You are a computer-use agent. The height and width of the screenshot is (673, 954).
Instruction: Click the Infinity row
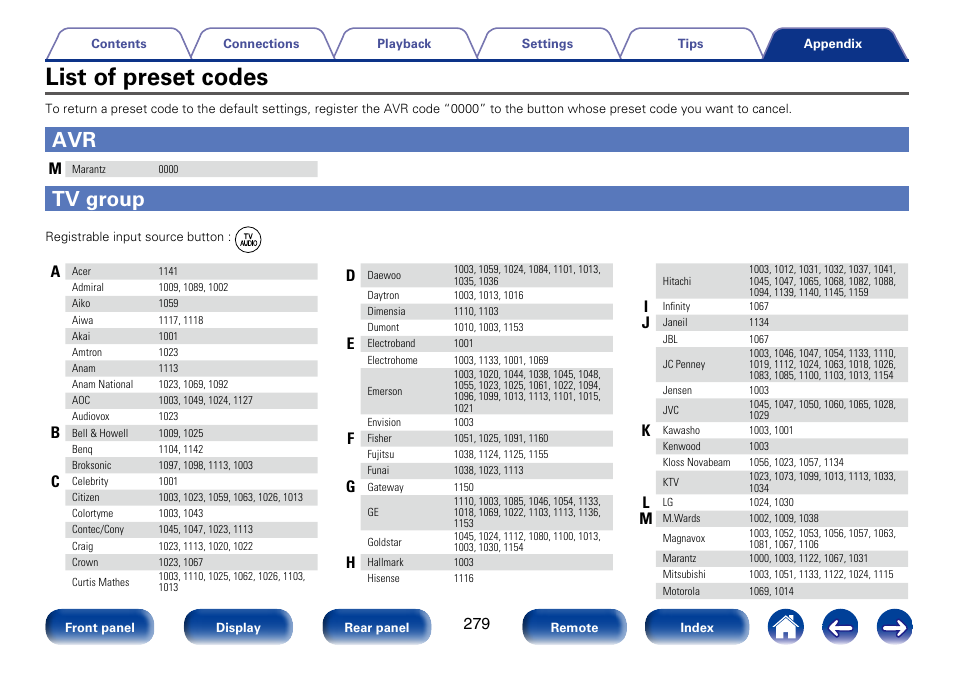pyautogui.click(x=782, y=306)
